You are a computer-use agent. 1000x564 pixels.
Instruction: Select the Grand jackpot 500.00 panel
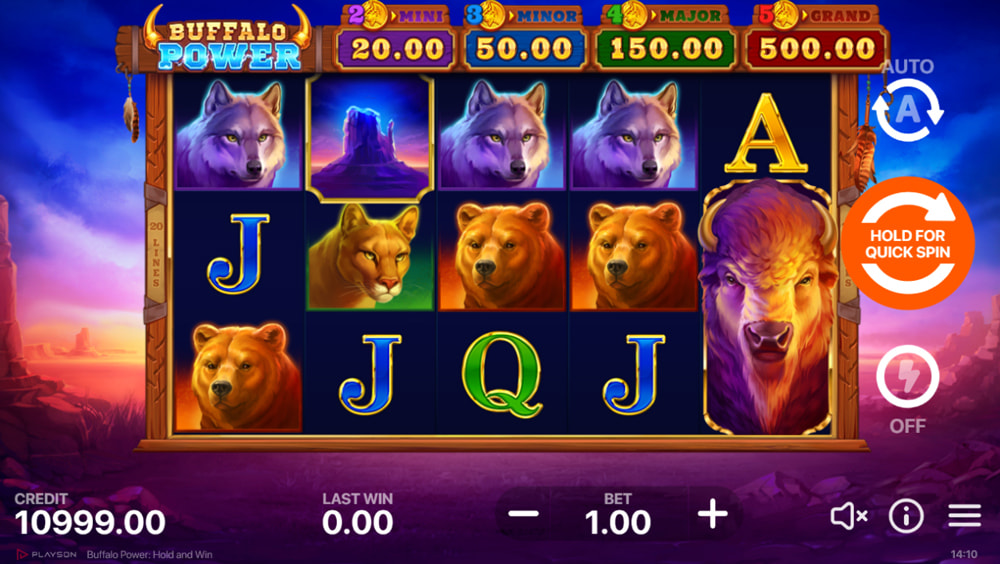click(x=816, y=38)
